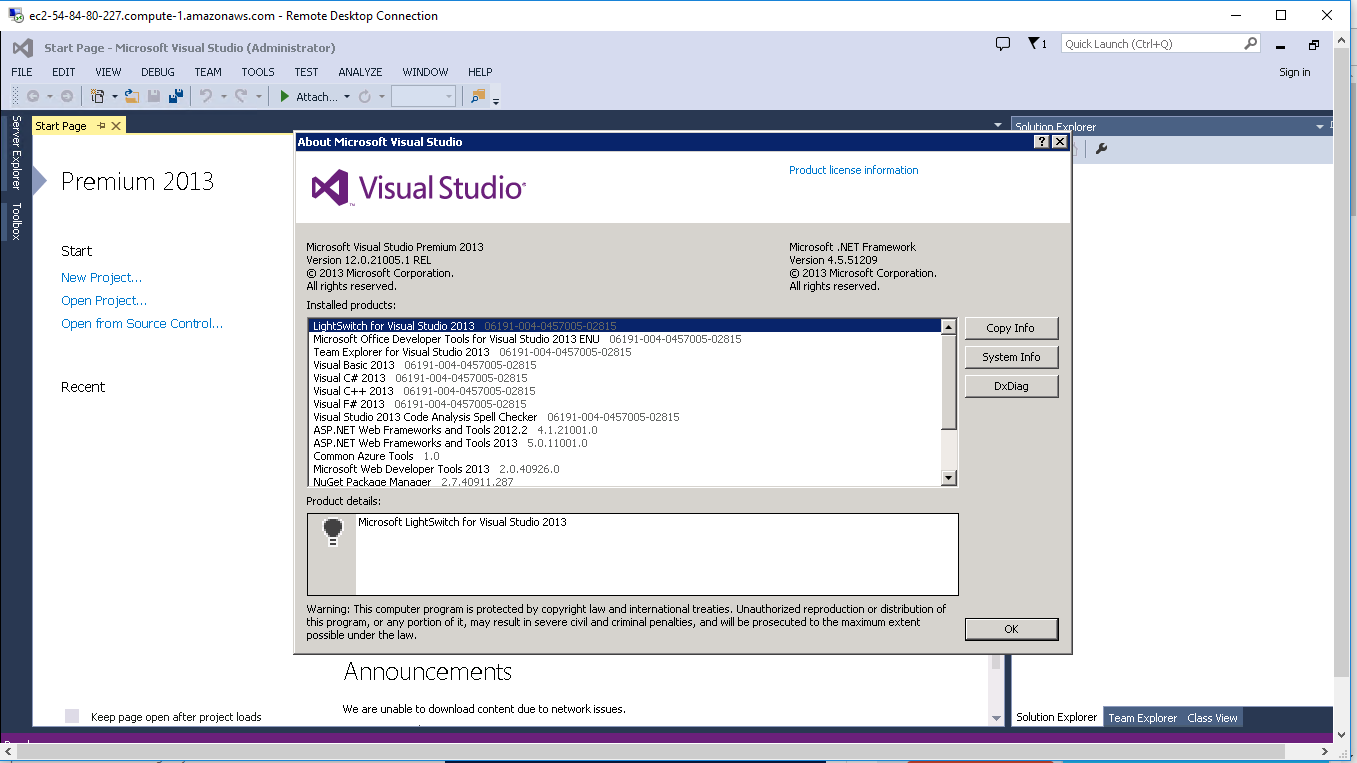Image resolution: width=1357 pixels, height=763 pixels.
Task: Enable Keep page open after project loads
Action: coord(72,716)
